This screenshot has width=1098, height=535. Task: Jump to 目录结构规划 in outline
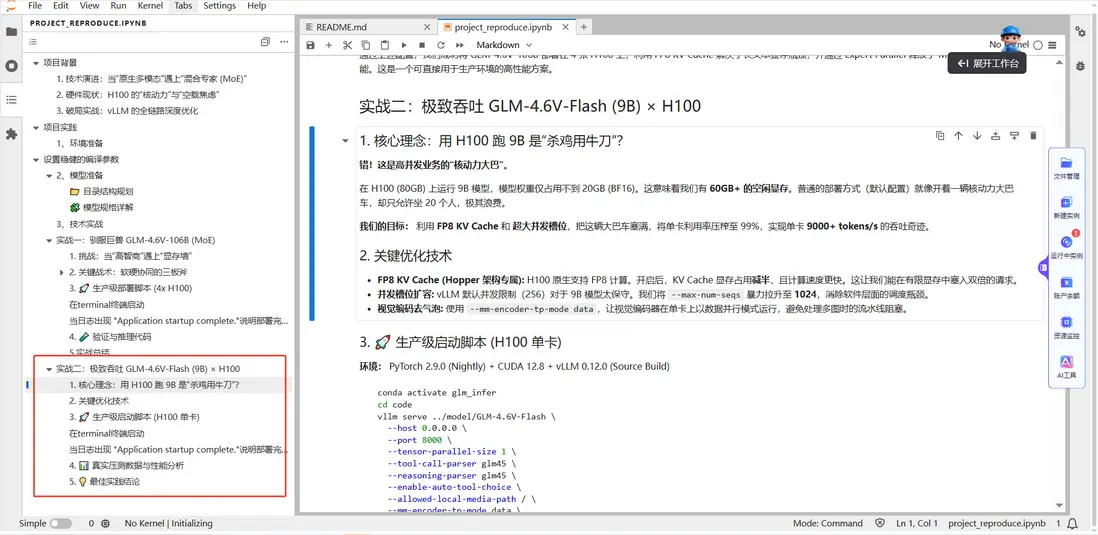[x=102, y=191]
